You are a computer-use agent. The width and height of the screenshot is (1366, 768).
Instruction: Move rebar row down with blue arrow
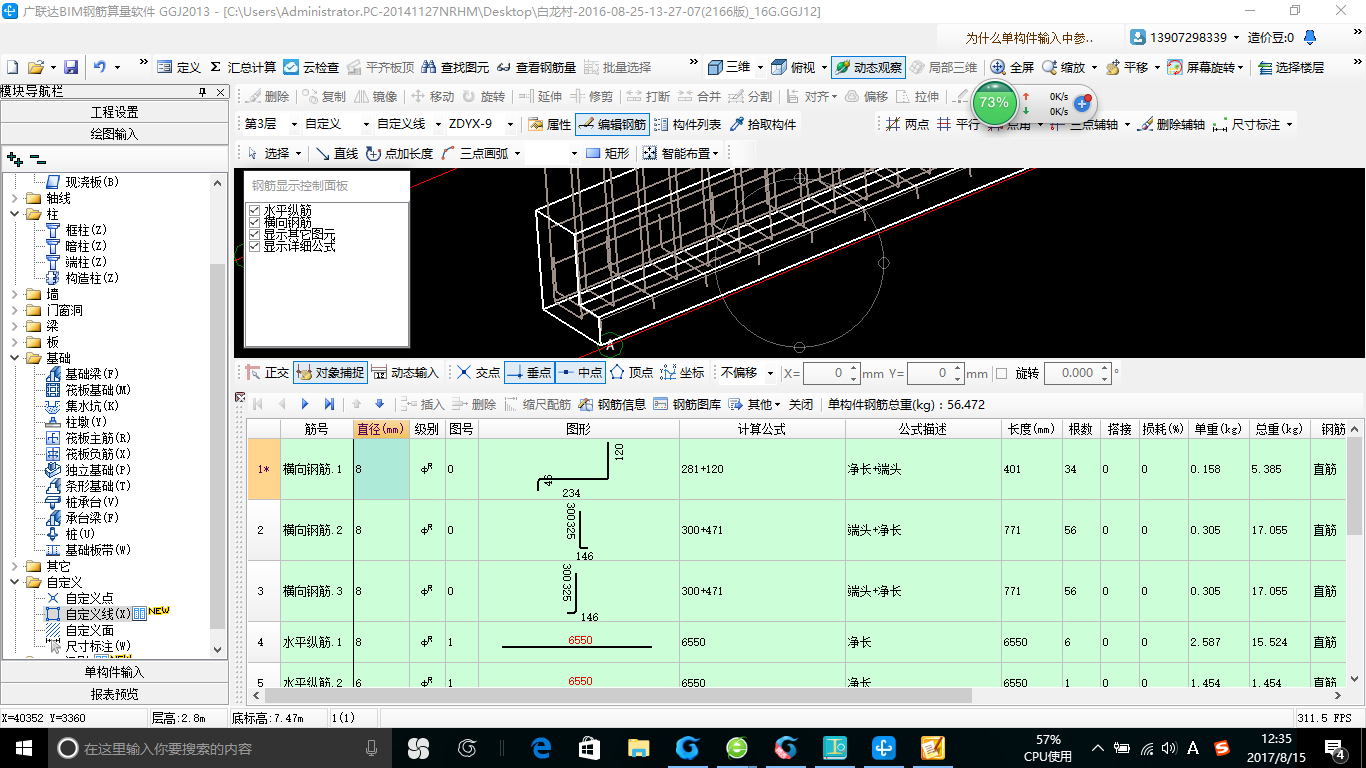tap(379, 404)
